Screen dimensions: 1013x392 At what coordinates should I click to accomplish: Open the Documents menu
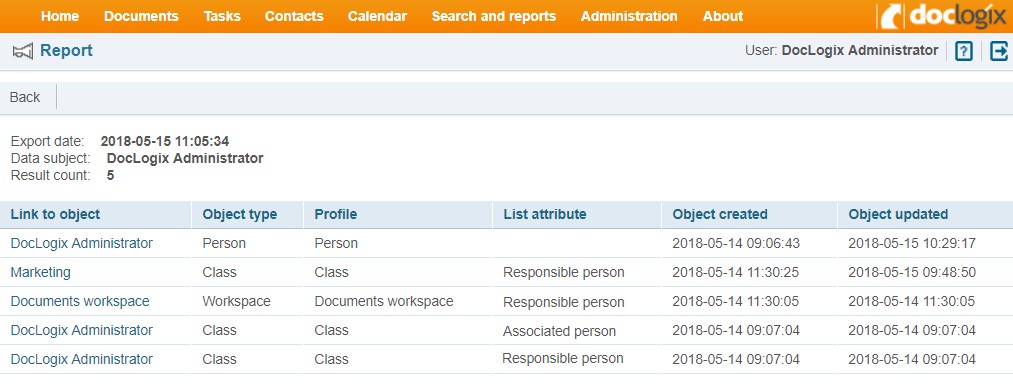tap(141, 16)
